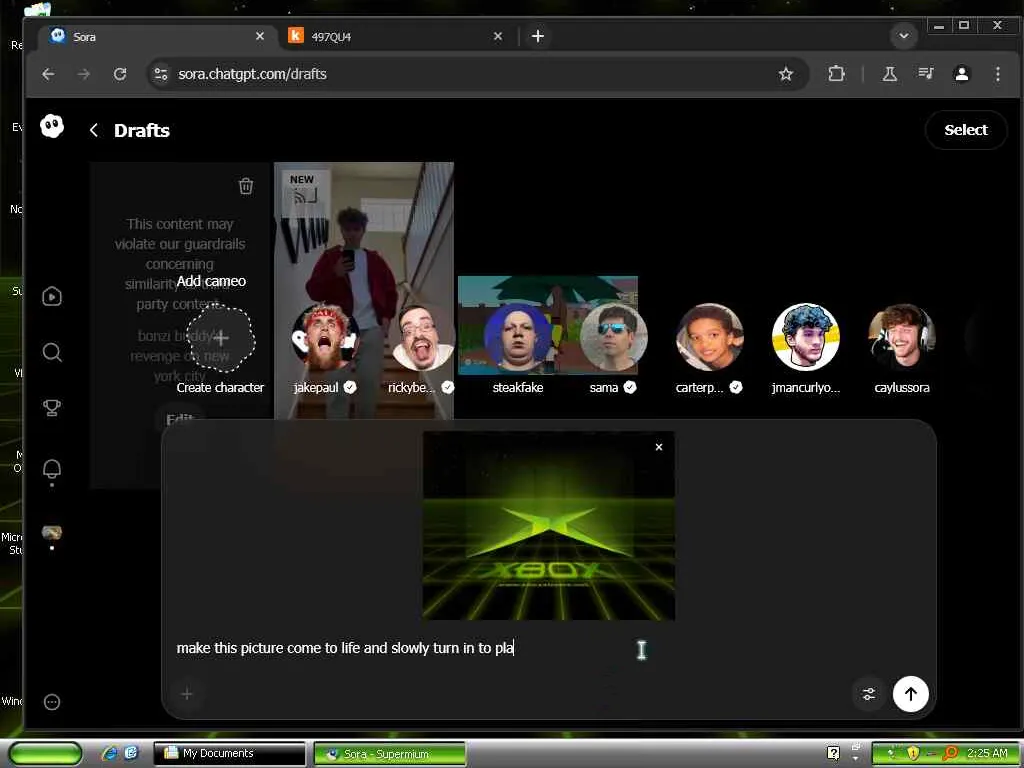Screen dimensions: 1024x768
Task: Go back in browser history
Action: [48, 74]
